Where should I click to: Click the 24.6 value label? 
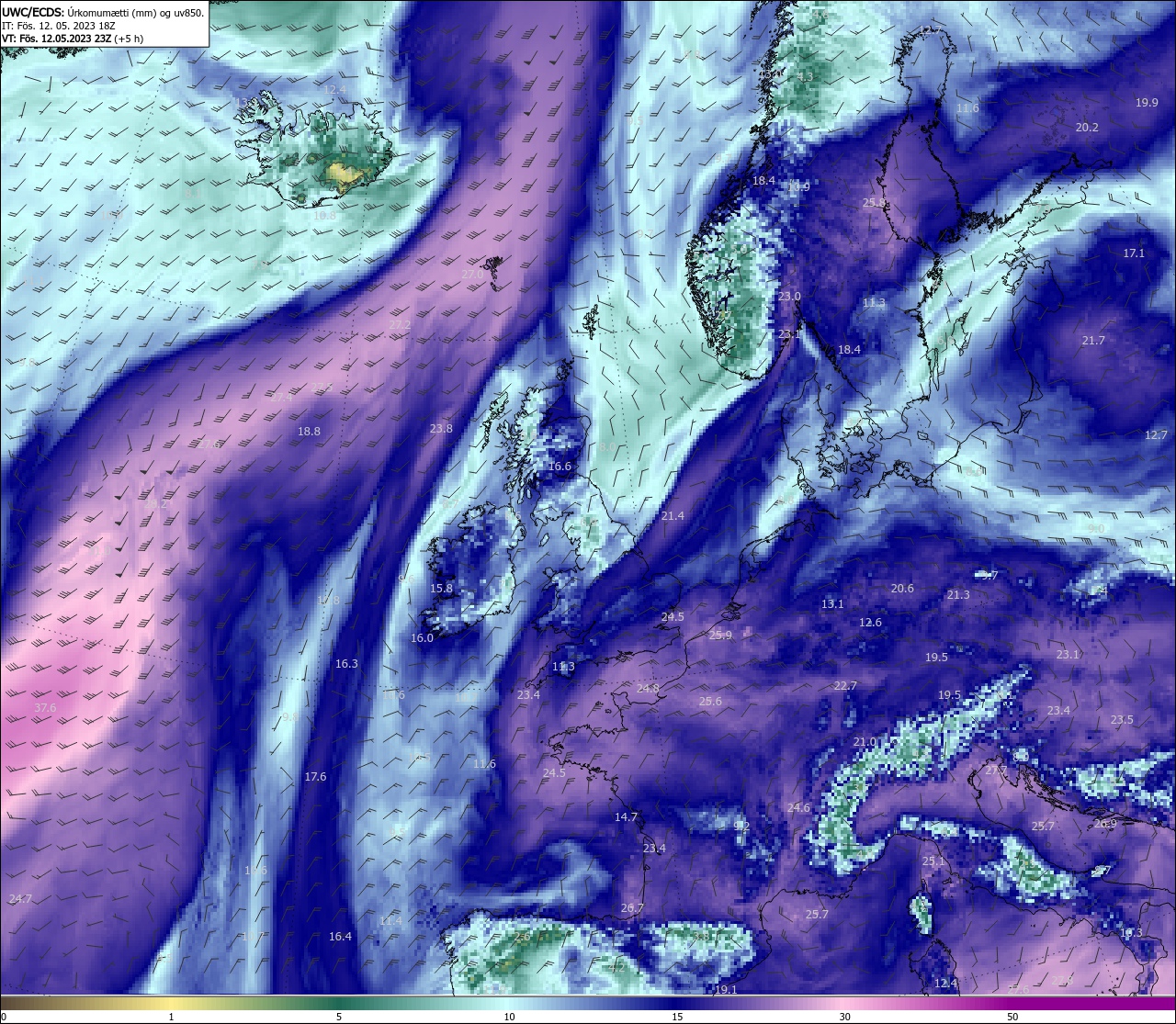798,807
